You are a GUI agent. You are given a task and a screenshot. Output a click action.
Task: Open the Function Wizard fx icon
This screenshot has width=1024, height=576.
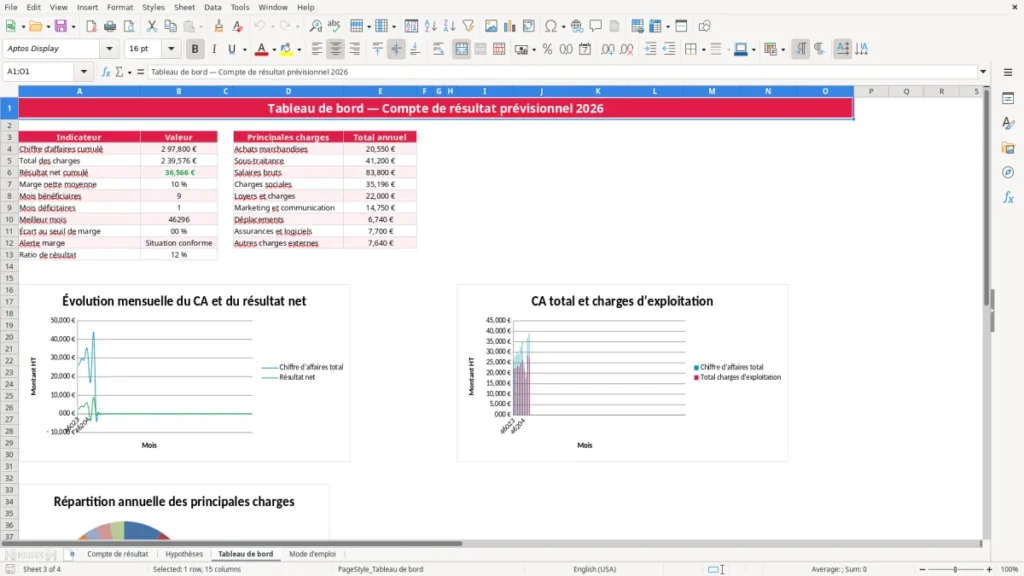tap(106, 72)
